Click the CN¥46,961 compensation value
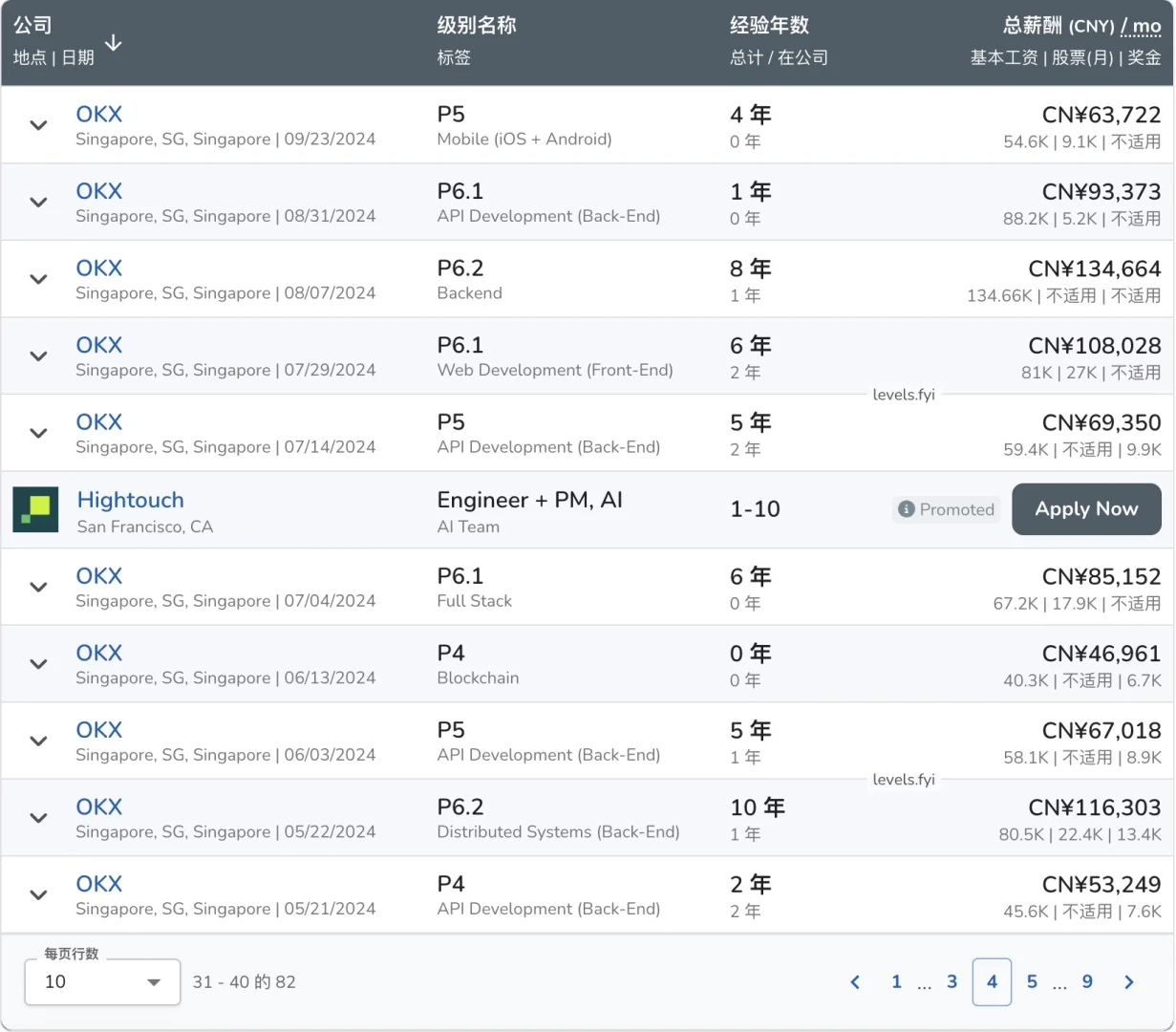The height and width of the screenshot is (1032, 1176). pos(1101,654)
